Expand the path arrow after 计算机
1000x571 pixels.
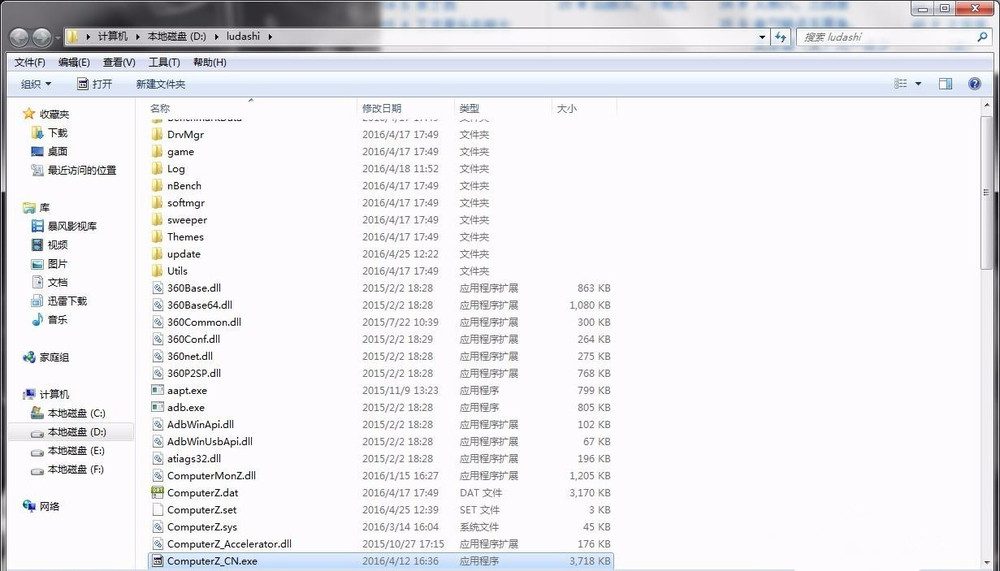click(138, 37)
